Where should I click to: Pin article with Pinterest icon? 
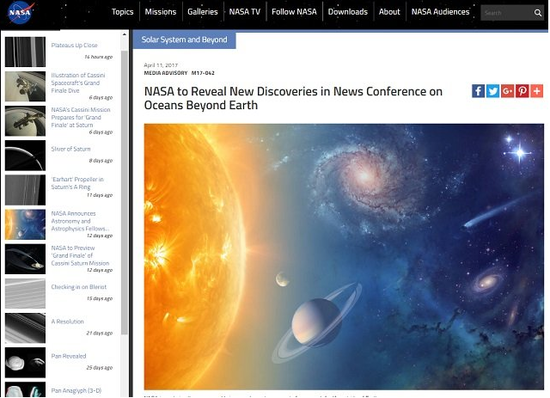(x=522, y=91)
